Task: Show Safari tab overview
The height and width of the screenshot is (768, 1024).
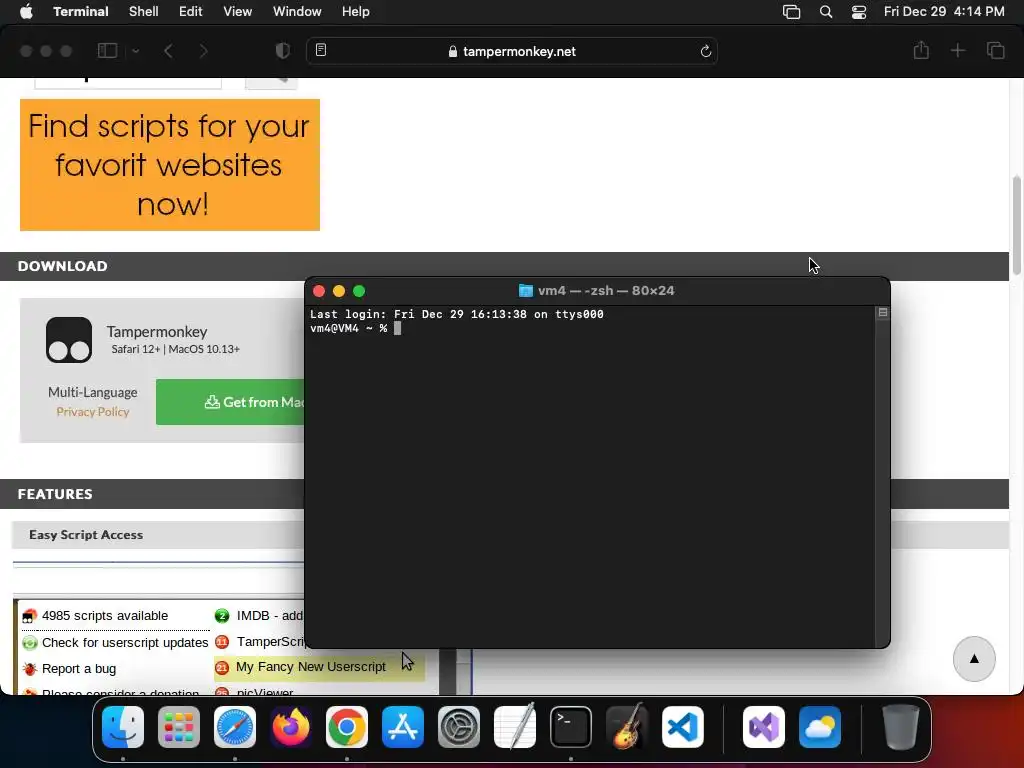Action: coord(995,50)
